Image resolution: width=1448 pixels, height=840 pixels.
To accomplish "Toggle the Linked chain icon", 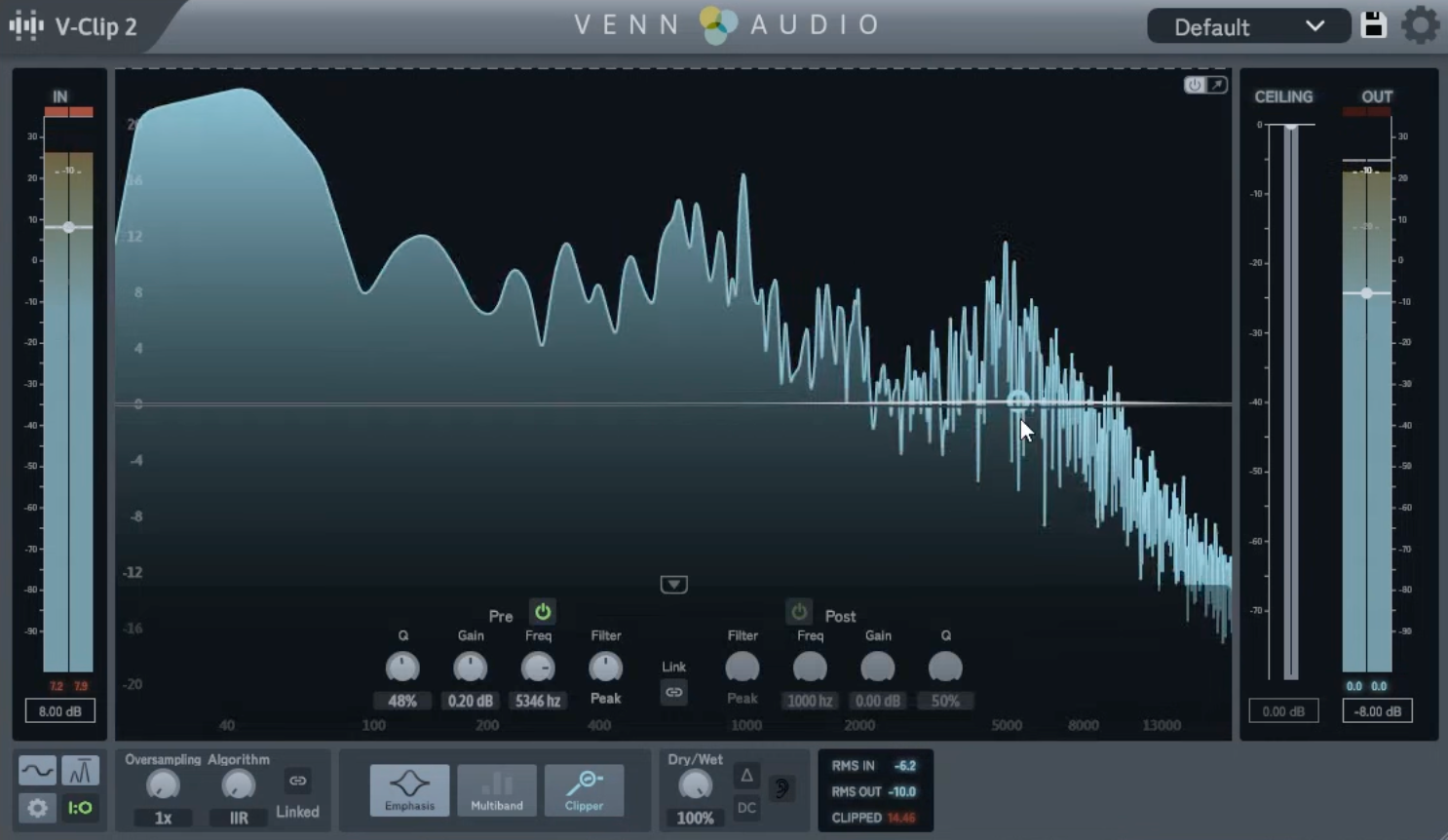I will [297, 781].
